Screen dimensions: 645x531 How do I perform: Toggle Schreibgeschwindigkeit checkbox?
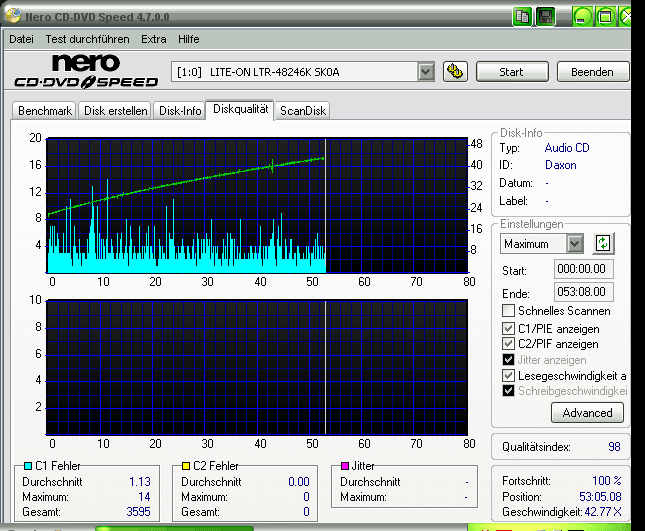(x=508, y=390)
